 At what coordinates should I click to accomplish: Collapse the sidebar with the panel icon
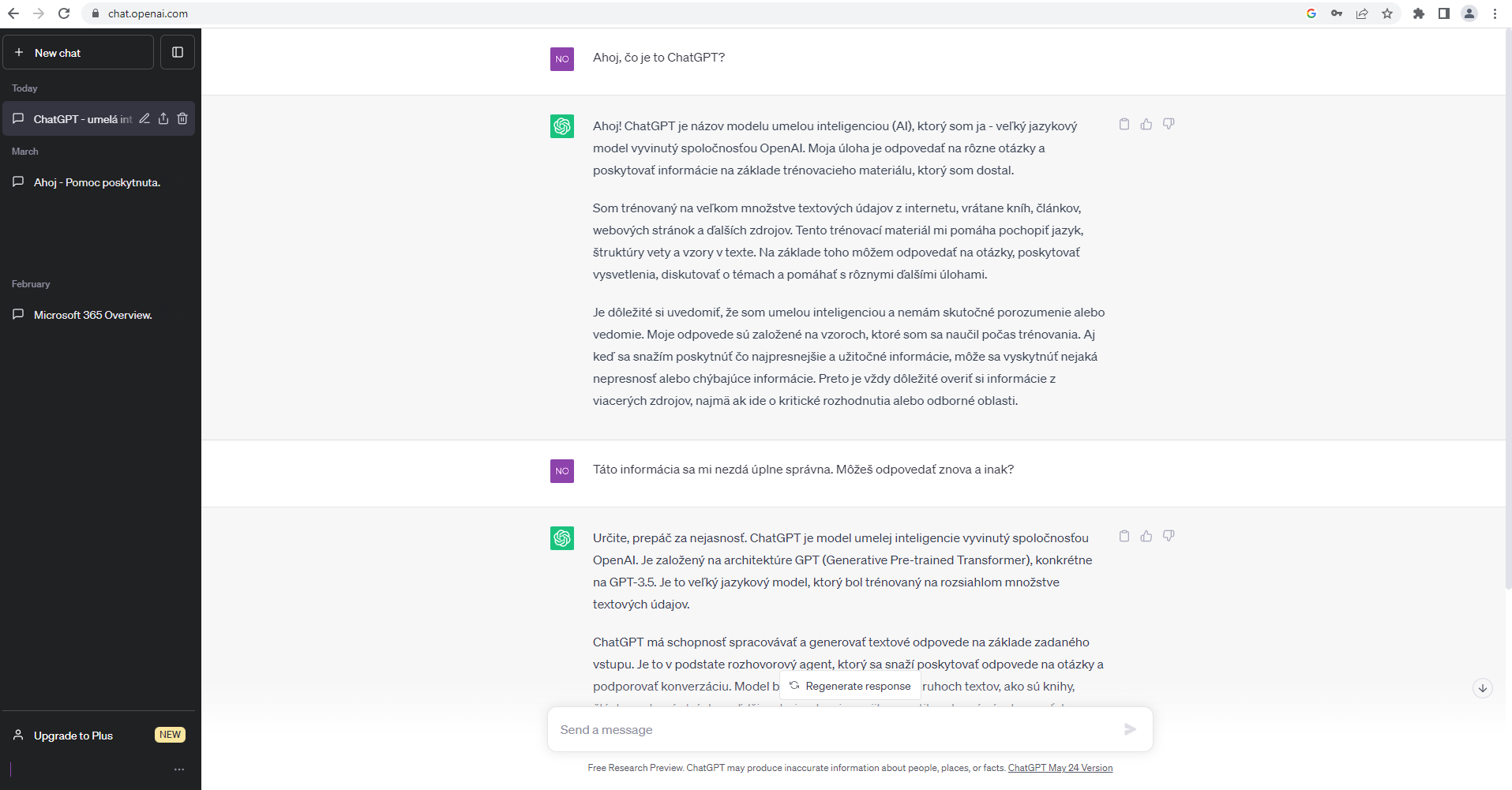178,53
